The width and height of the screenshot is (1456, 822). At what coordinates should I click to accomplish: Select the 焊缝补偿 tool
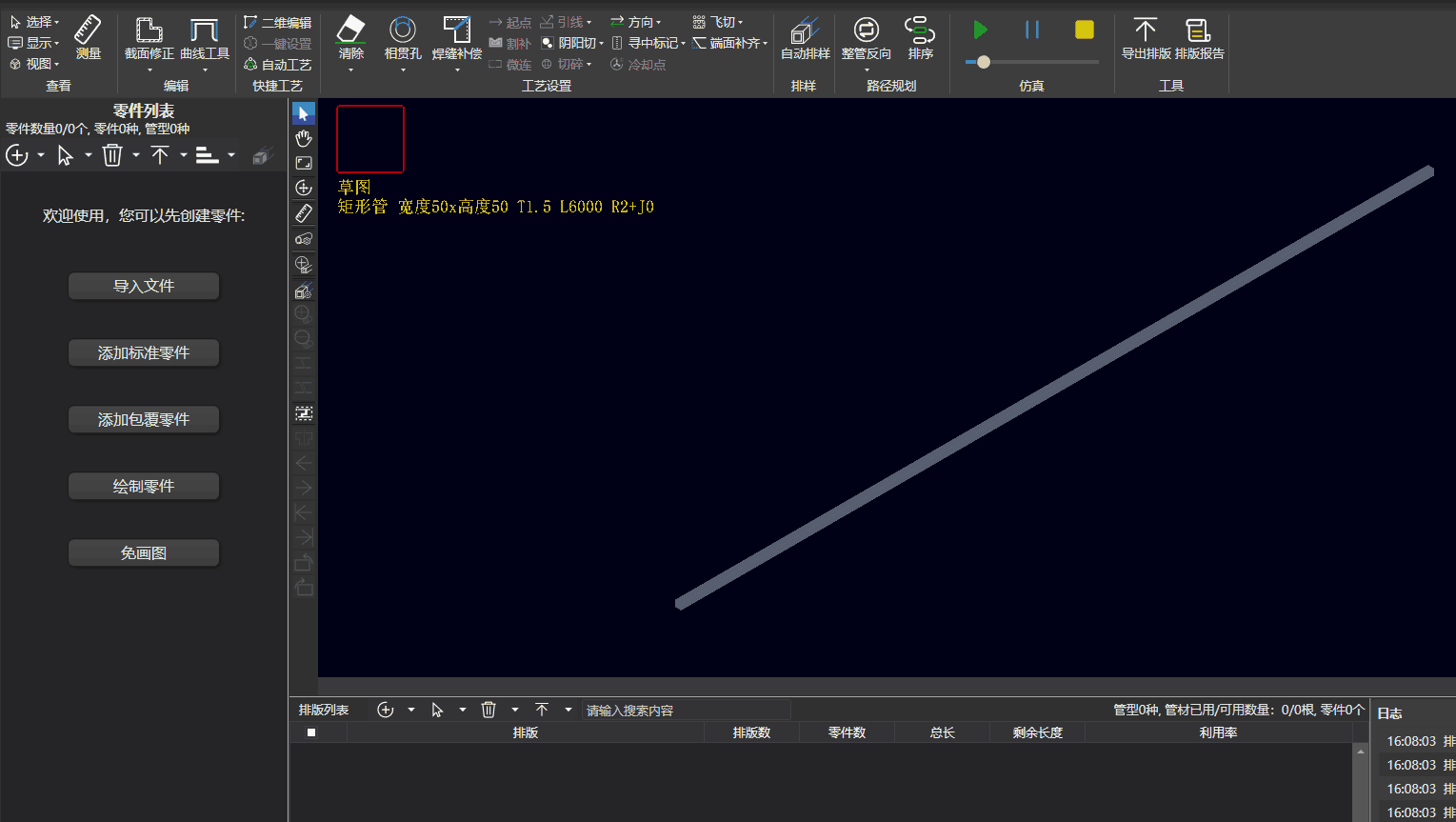(457, 38)
